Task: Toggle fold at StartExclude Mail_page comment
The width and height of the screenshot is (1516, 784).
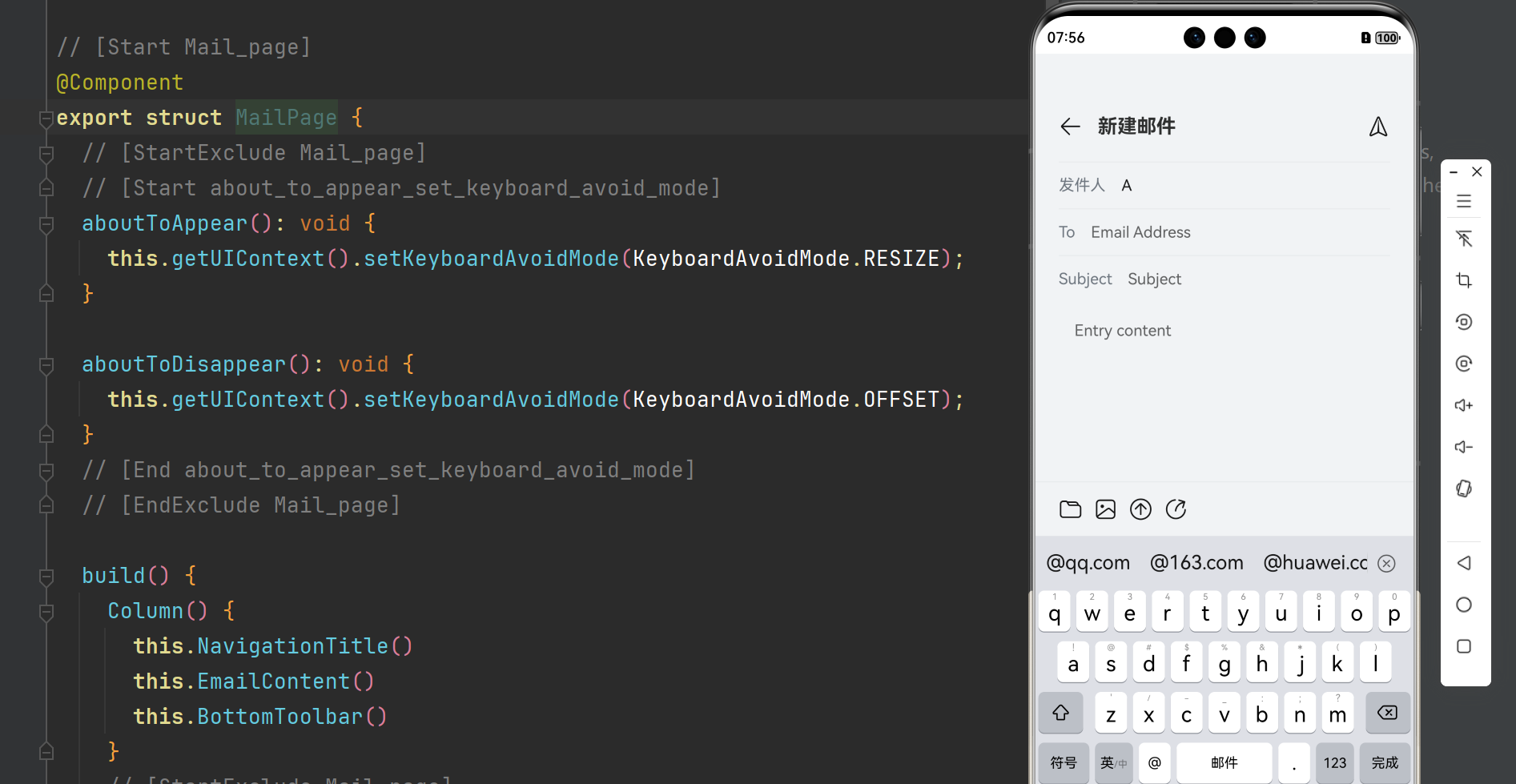Action: coord(46,154)
